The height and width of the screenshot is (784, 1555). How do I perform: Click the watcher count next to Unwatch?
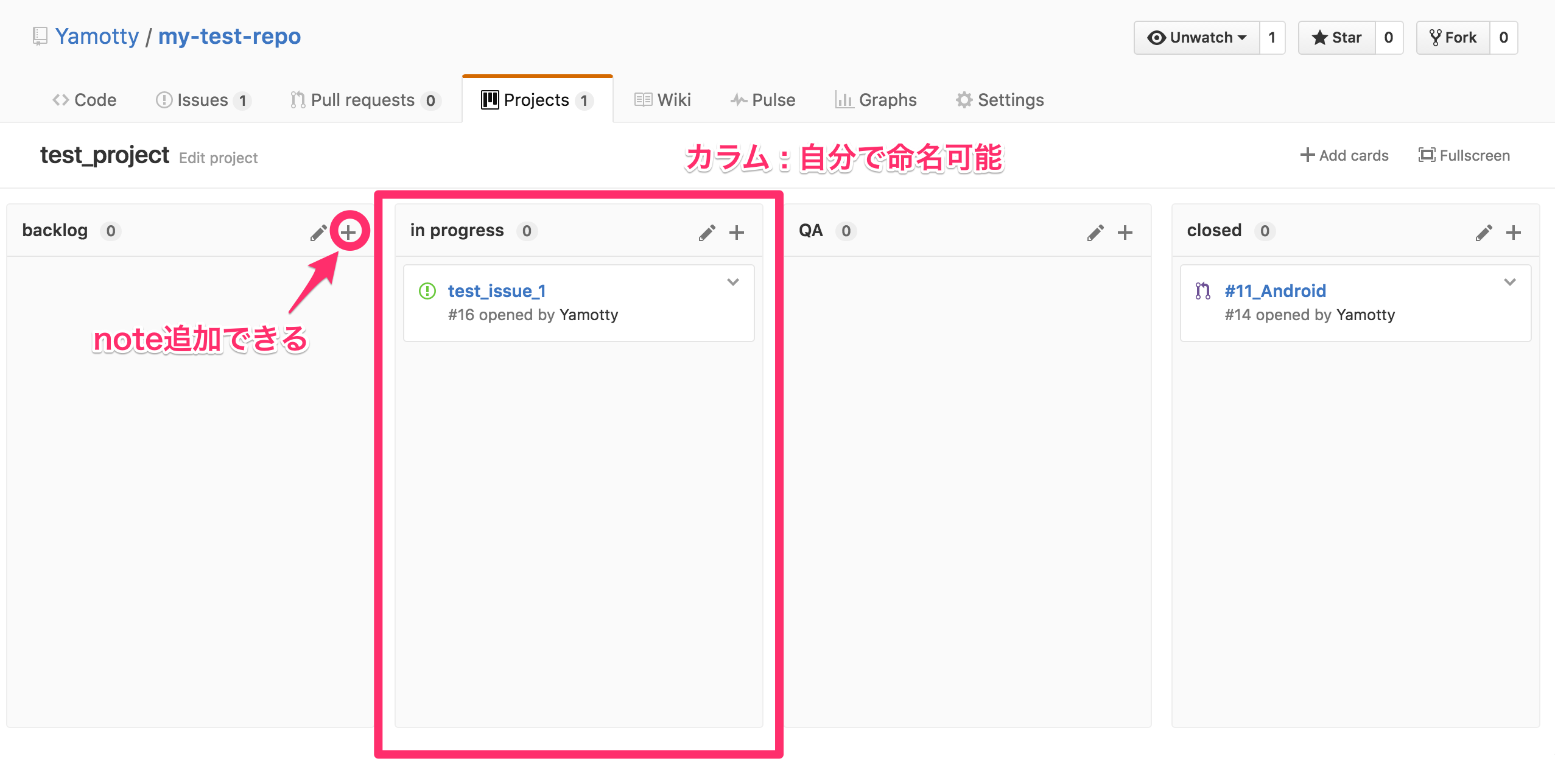click(1272, 37)
